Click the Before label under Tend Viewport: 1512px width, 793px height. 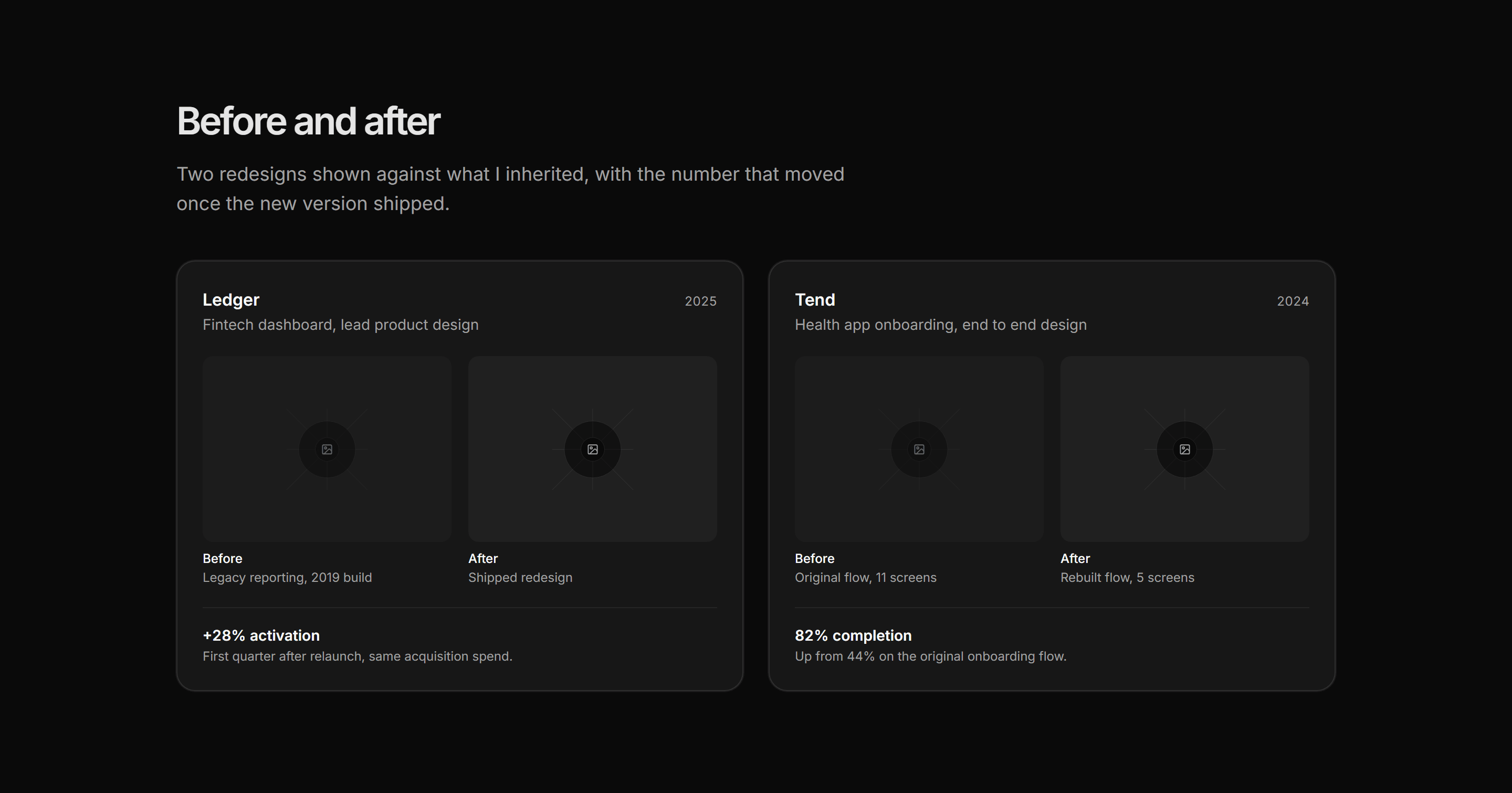tap(815, 558)
